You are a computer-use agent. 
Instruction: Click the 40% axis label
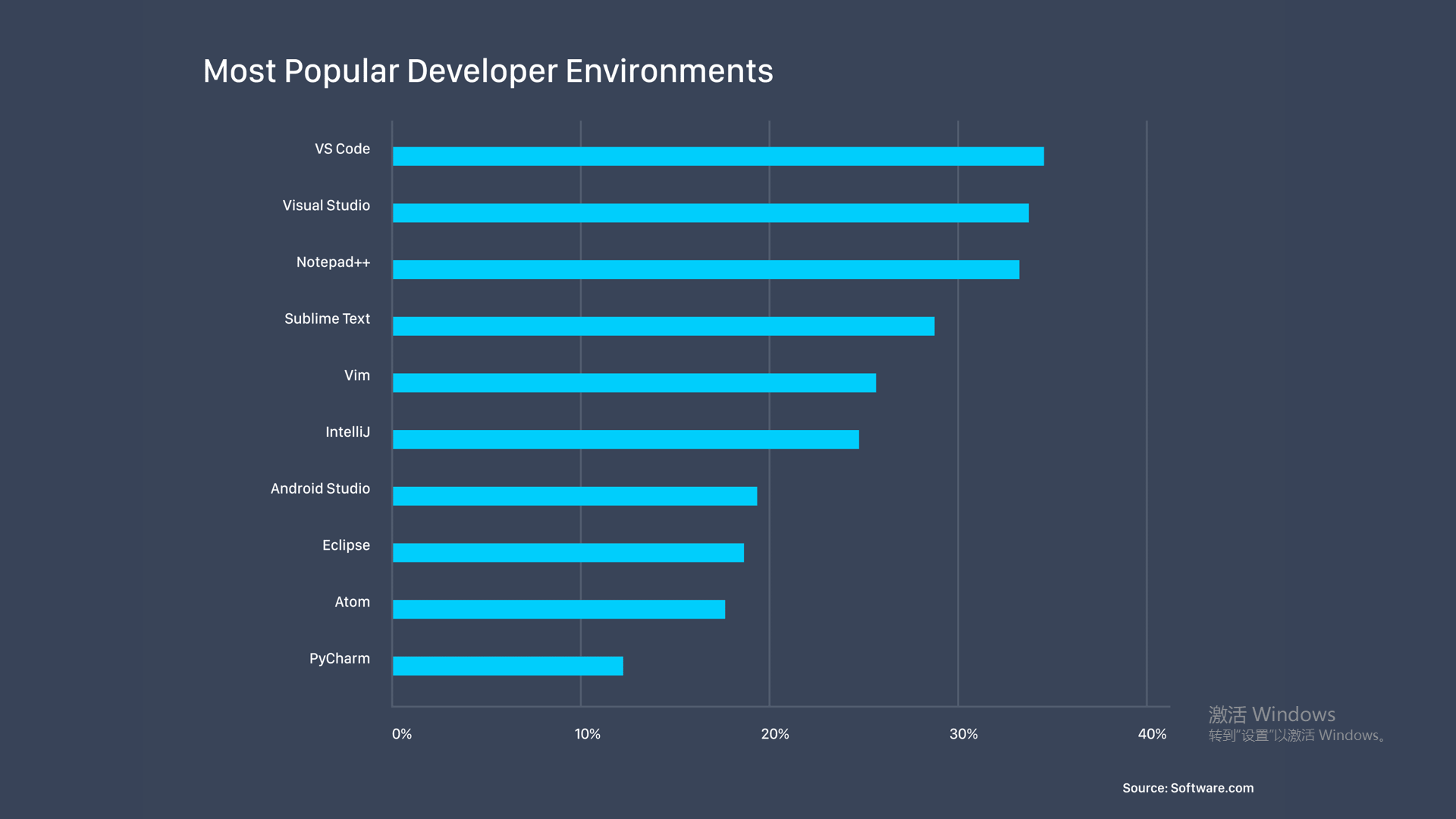tap(1152, 734)
